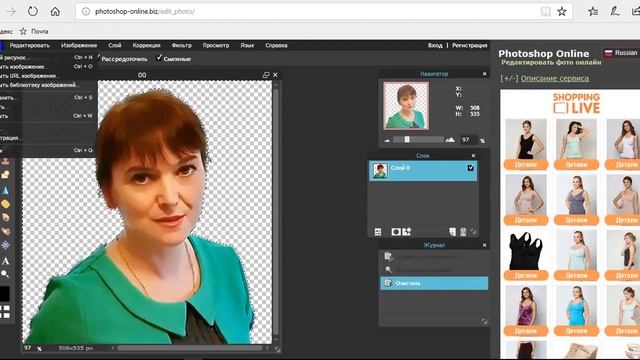Select the Zoom magnifier tool
Viewport: 640px width, 360px height.
[5, 274]
